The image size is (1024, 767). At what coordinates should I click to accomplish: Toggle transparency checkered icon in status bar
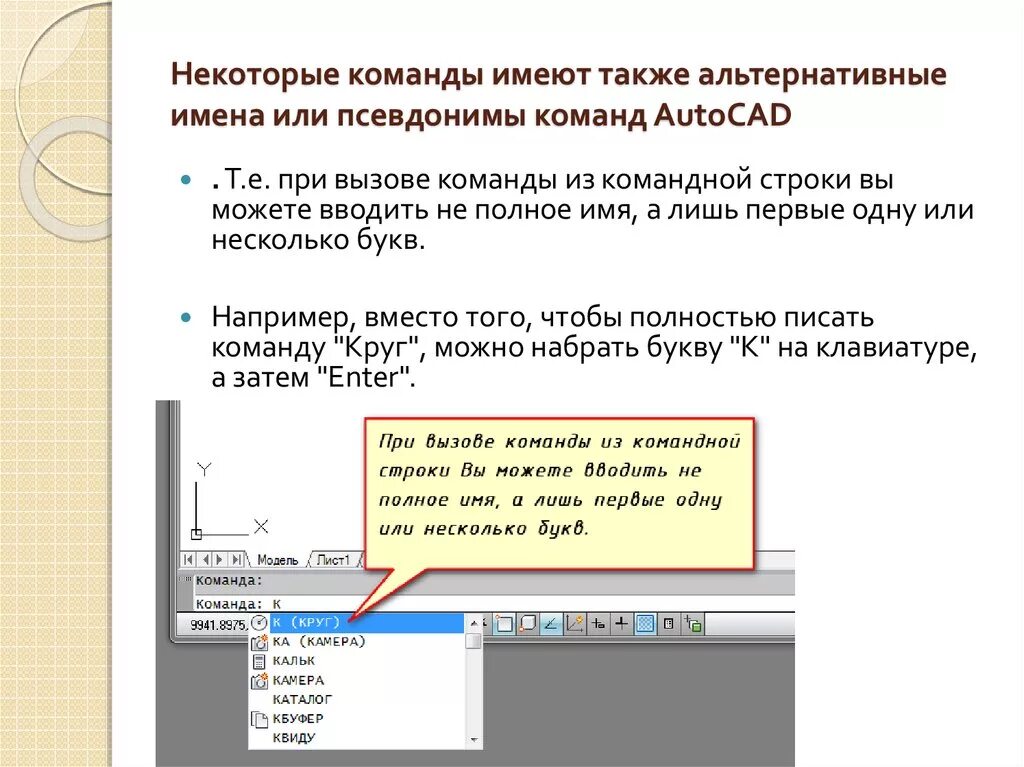coord(645,624)
